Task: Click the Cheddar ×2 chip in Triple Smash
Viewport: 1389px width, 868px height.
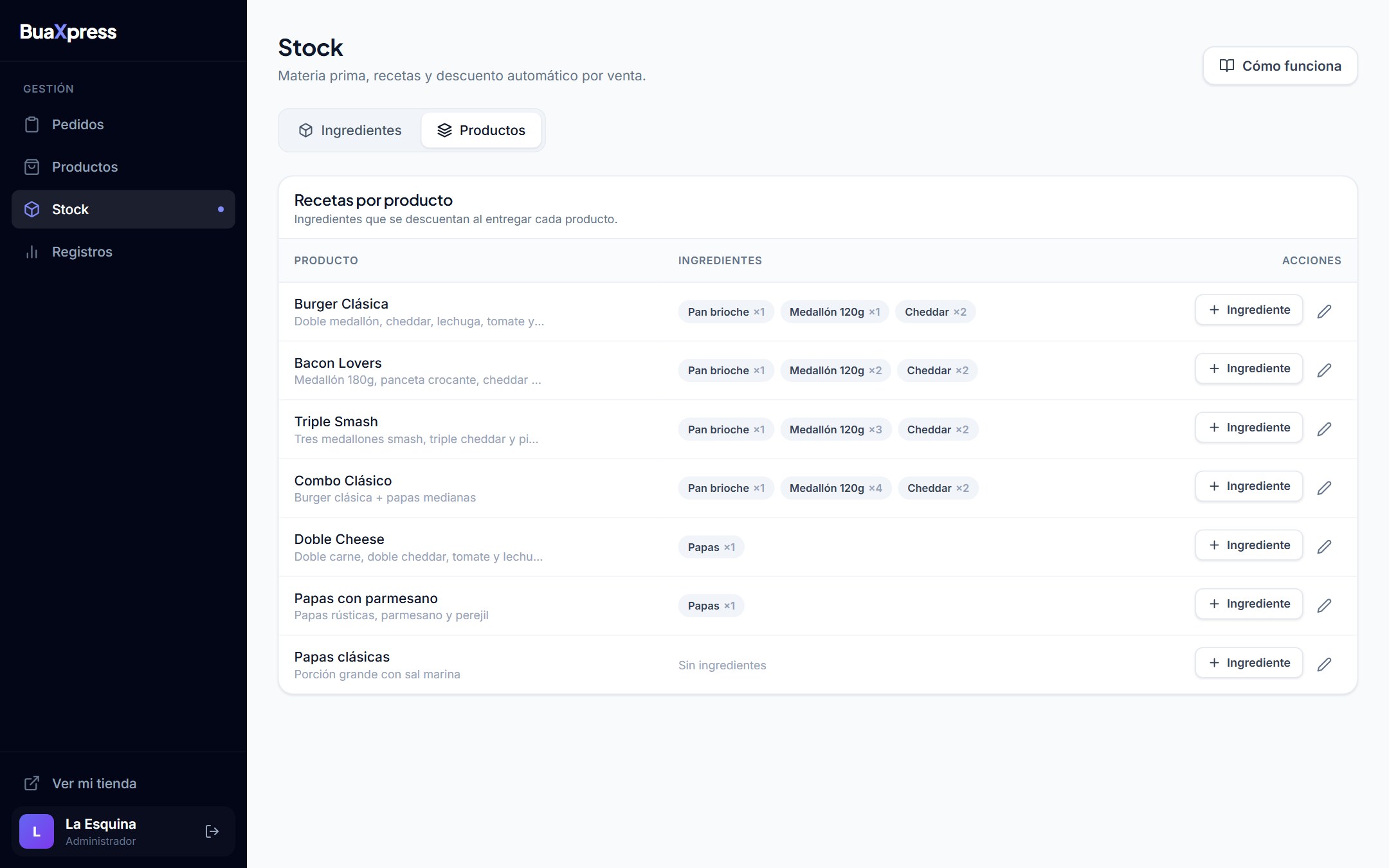Action: tap(938, 429)
